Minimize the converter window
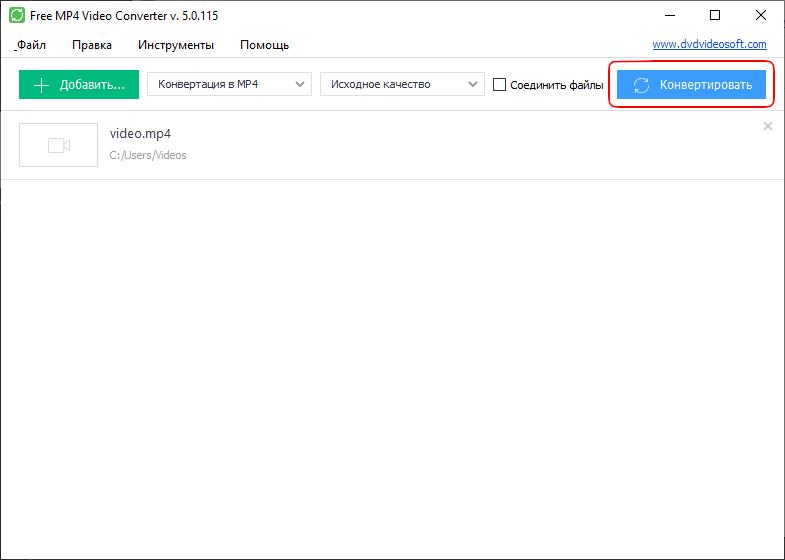Image resolution: width=785 pixels, height=560 pixels. [669, 16]
